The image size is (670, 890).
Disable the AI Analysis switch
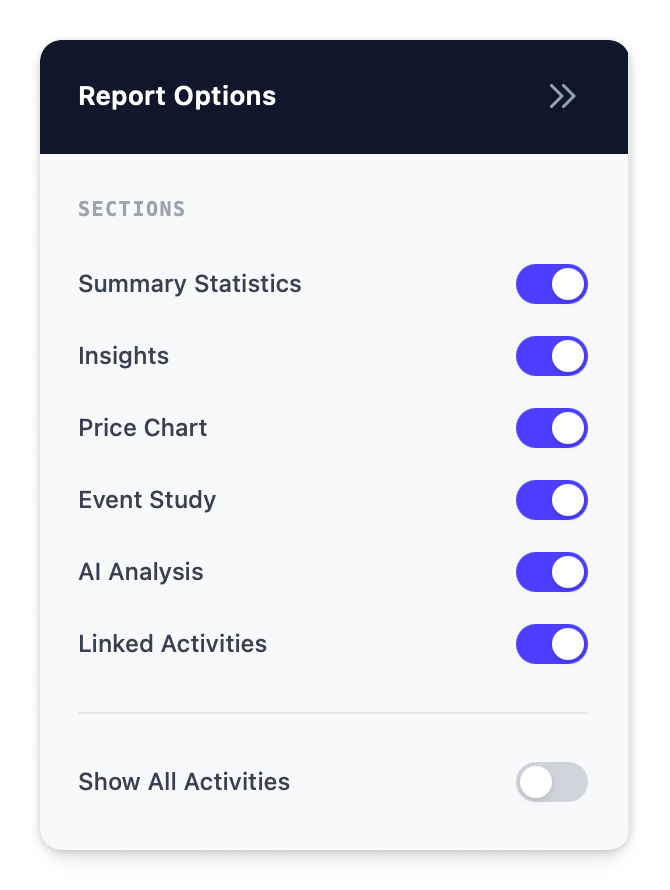[551, 572]
